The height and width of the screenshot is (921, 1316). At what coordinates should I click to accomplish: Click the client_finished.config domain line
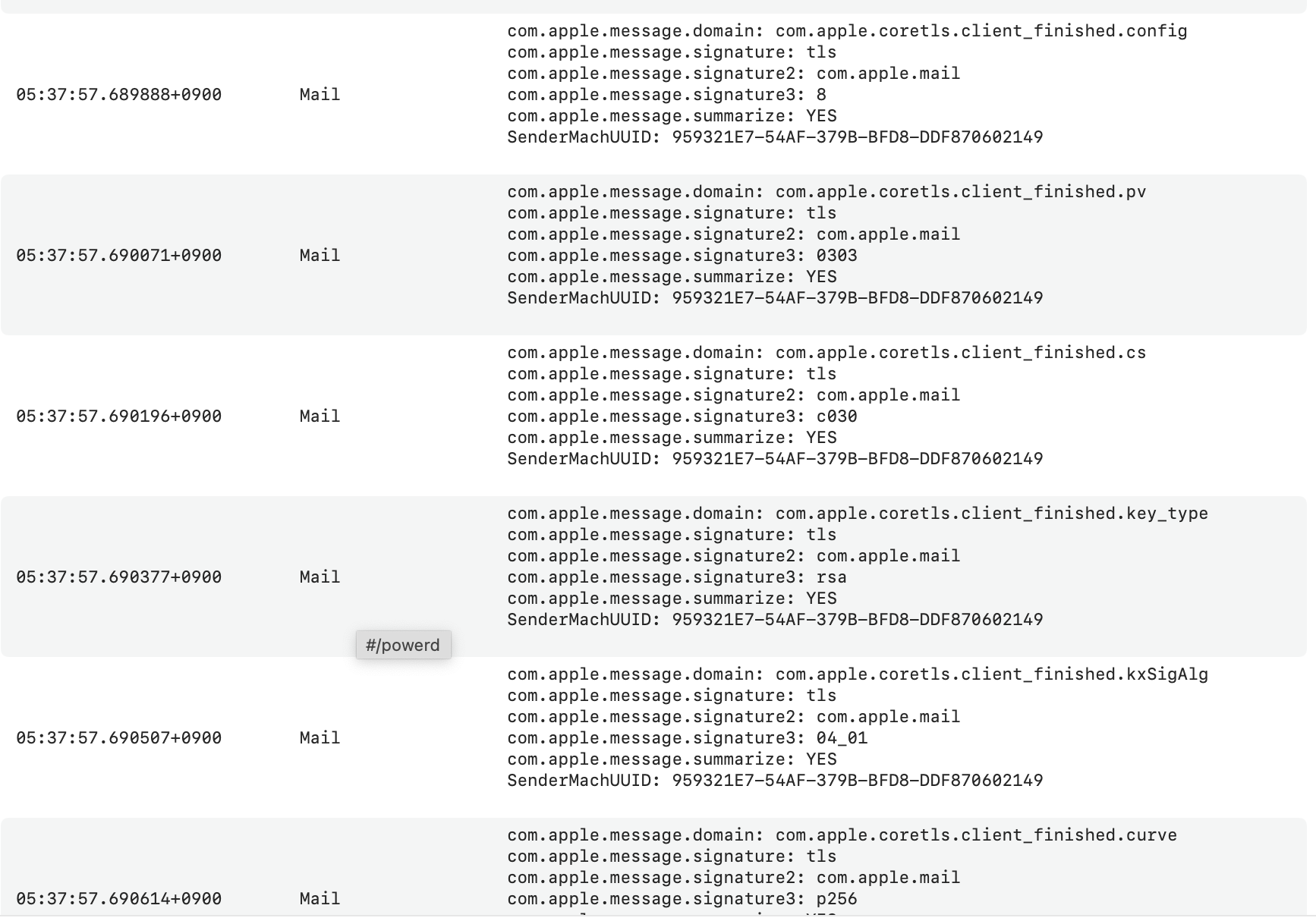(x=847, y=31)
